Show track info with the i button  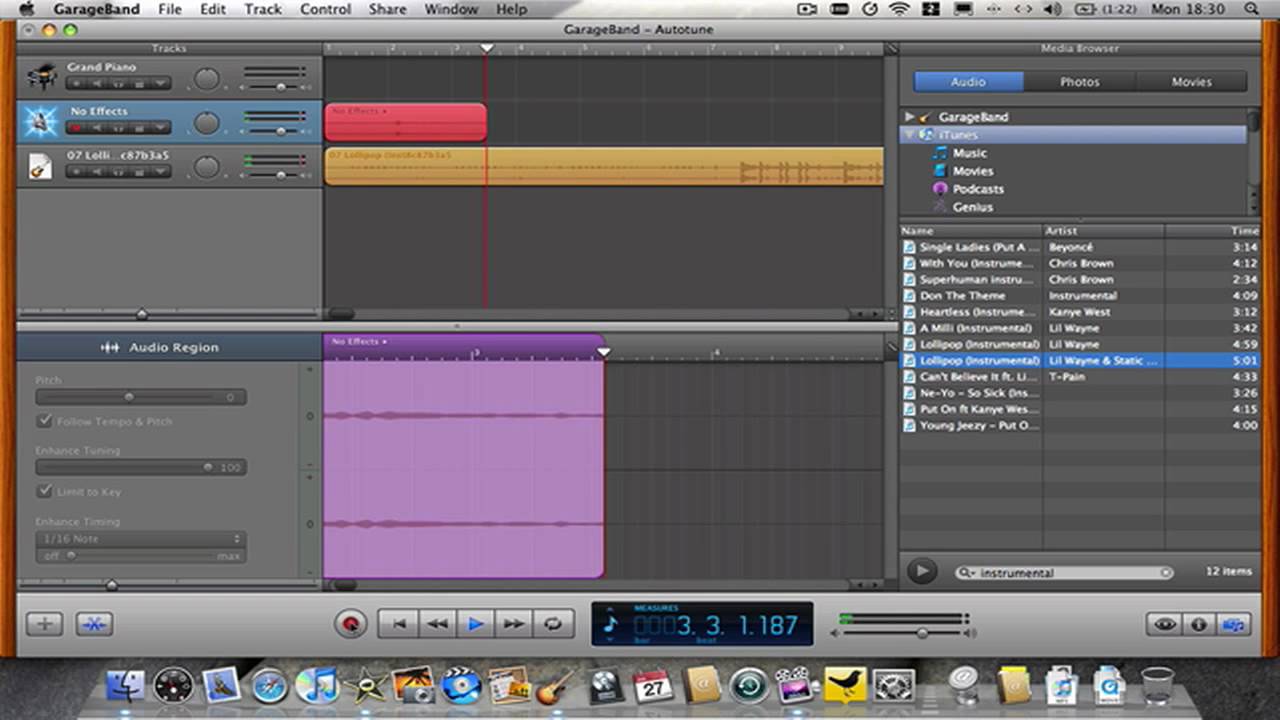coord(1199,624)
